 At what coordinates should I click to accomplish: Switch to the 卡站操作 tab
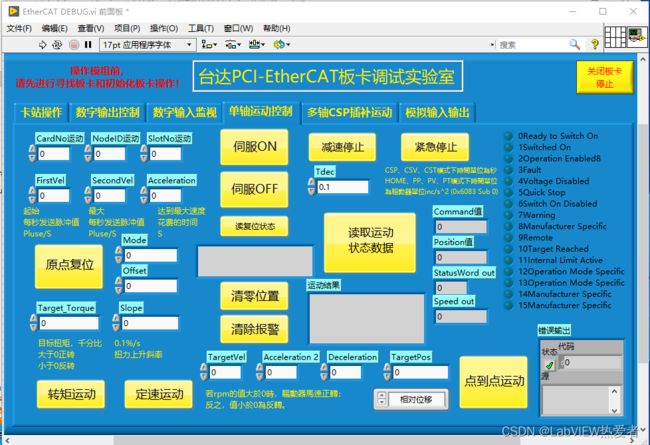(x=41, y=112)
